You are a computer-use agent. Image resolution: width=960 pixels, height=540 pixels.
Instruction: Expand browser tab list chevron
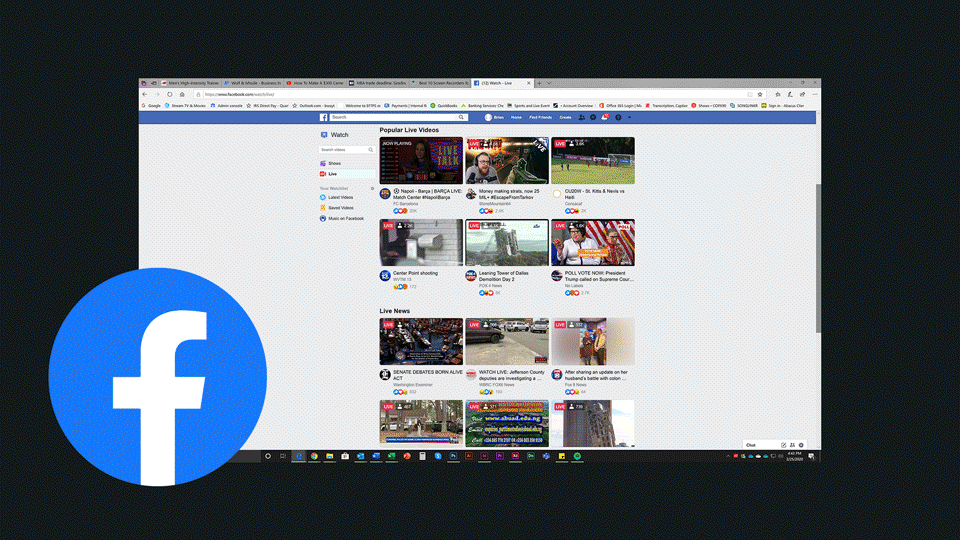tap(549, 83)
